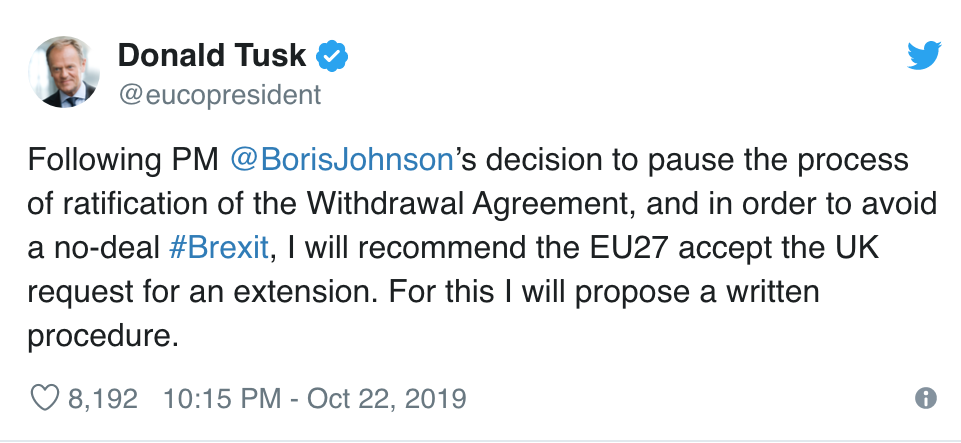Open the @BorisJohnson mention
961x443 pixels.
pos(343,160)
